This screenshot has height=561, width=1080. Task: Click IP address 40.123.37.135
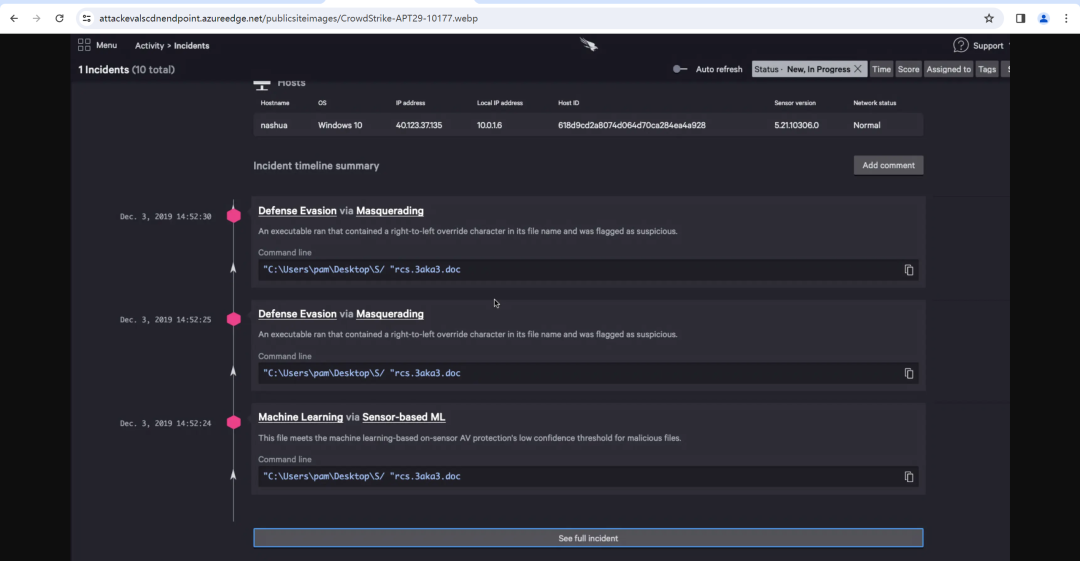(x=419, y=125)
